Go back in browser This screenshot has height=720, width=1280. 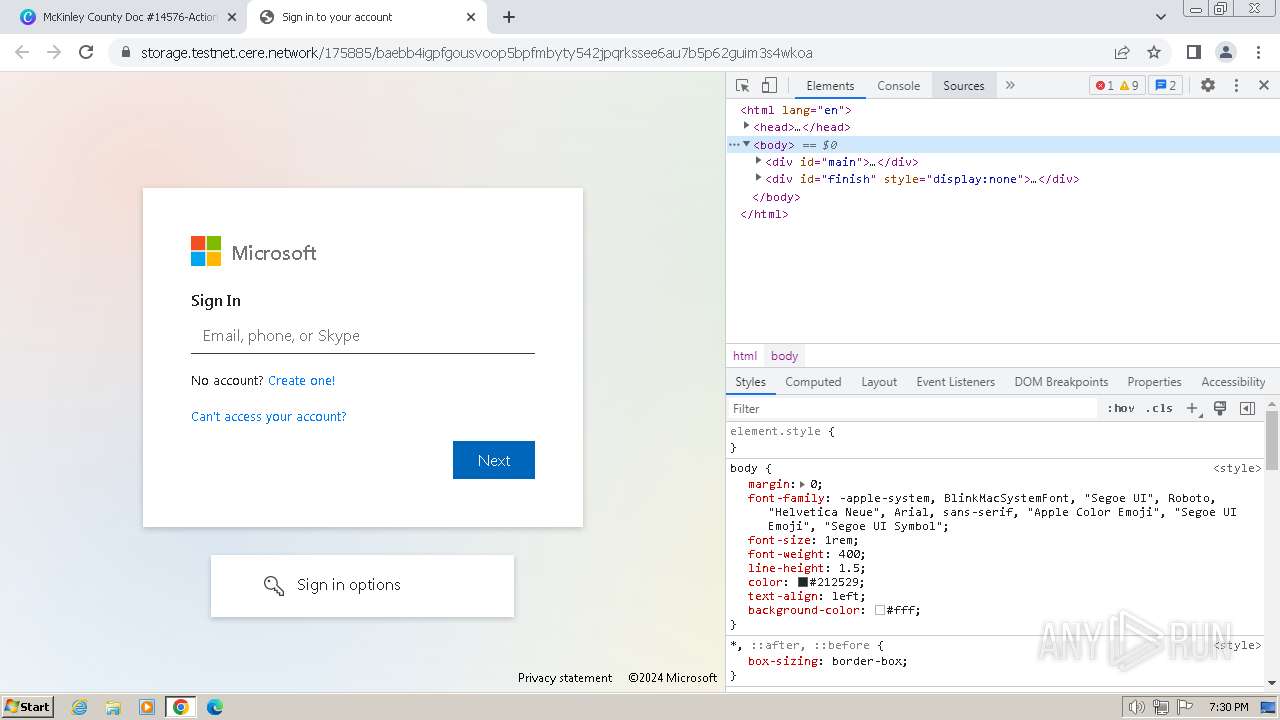(x=22, y=52)
